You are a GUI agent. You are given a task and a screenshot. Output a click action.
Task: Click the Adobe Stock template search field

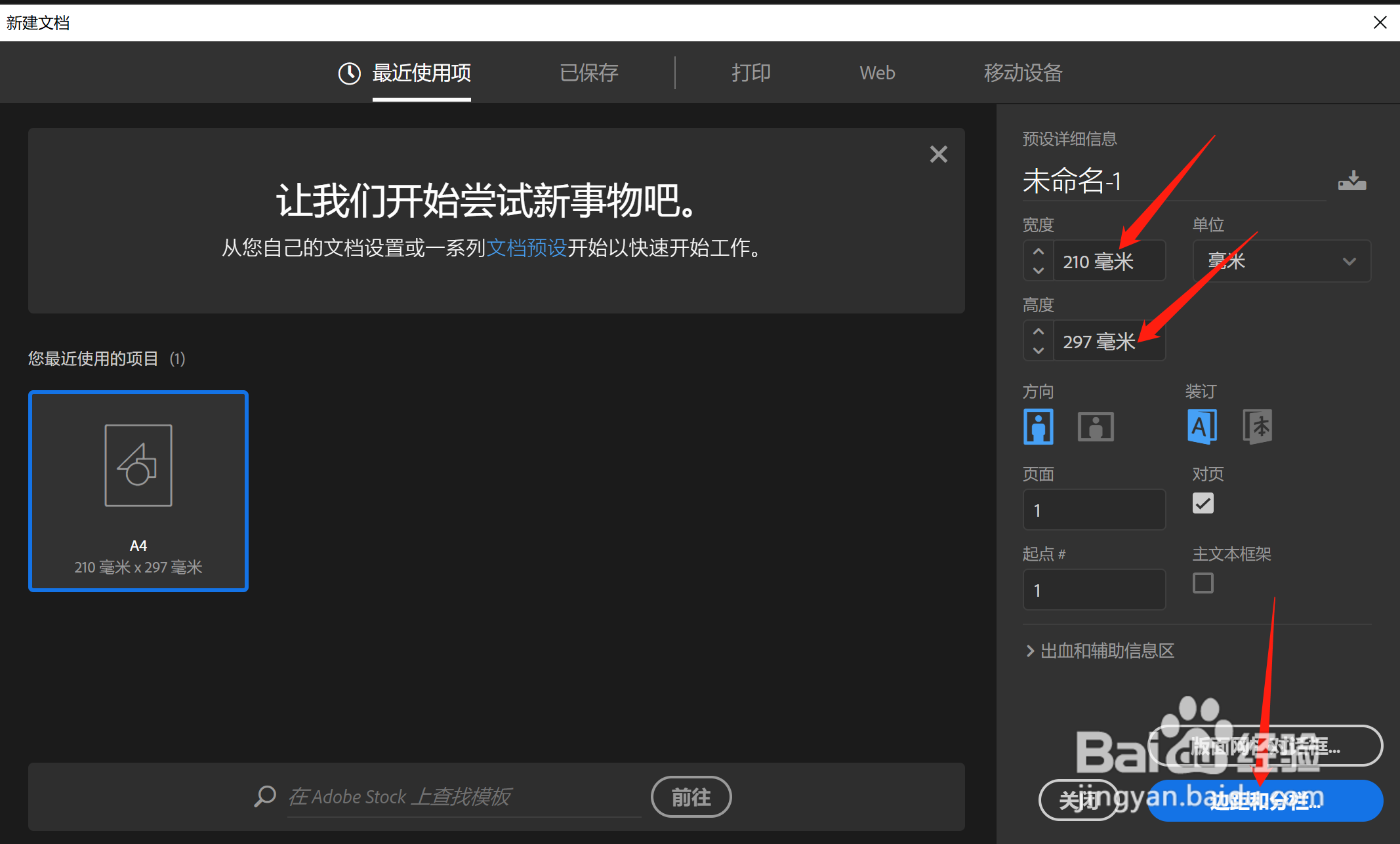pos(464,797)
